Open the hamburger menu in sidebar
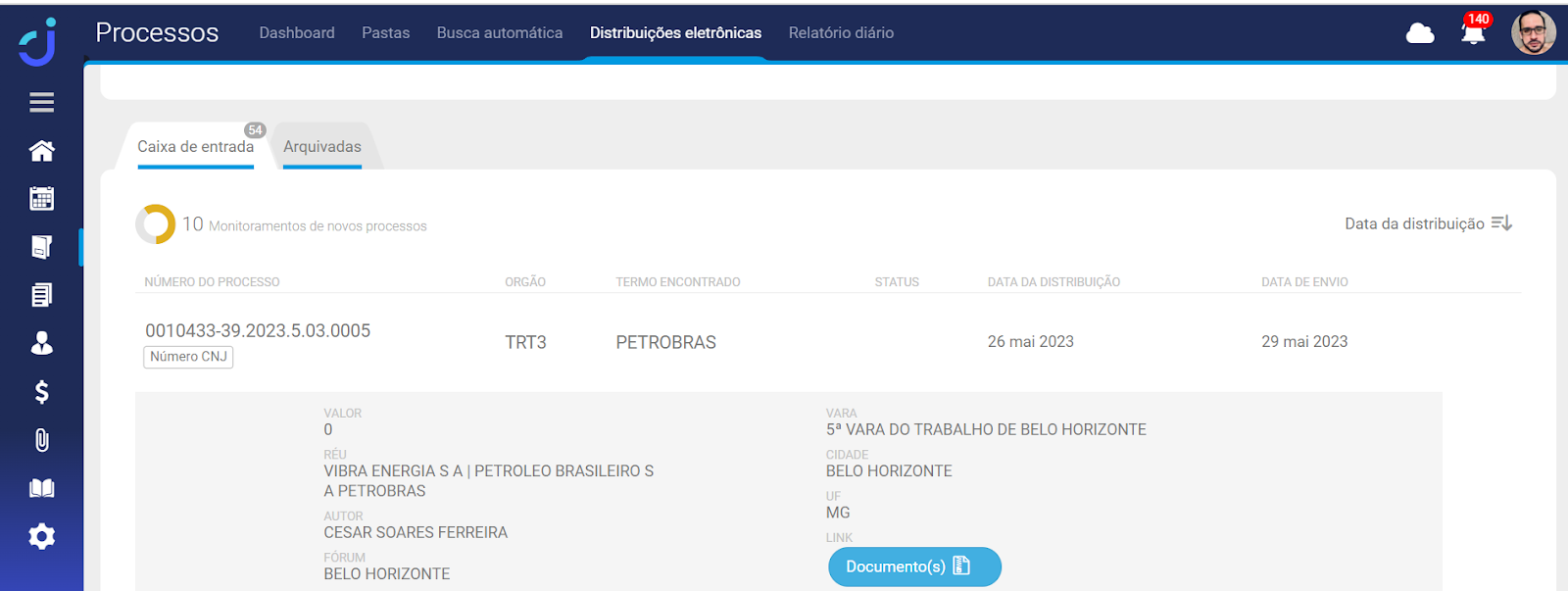Viewport: 1568px width, 591px height. pyautogui.click(x=41, y=102)
